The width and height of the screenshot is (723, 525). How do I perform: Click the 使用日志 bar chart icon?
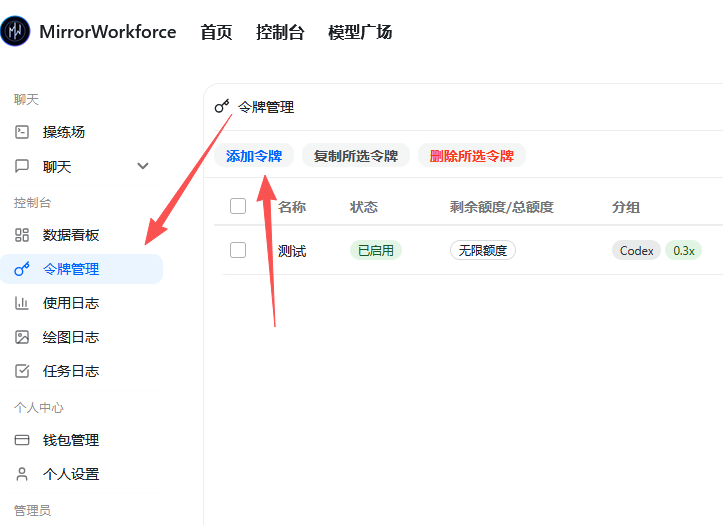click(22, 303)
